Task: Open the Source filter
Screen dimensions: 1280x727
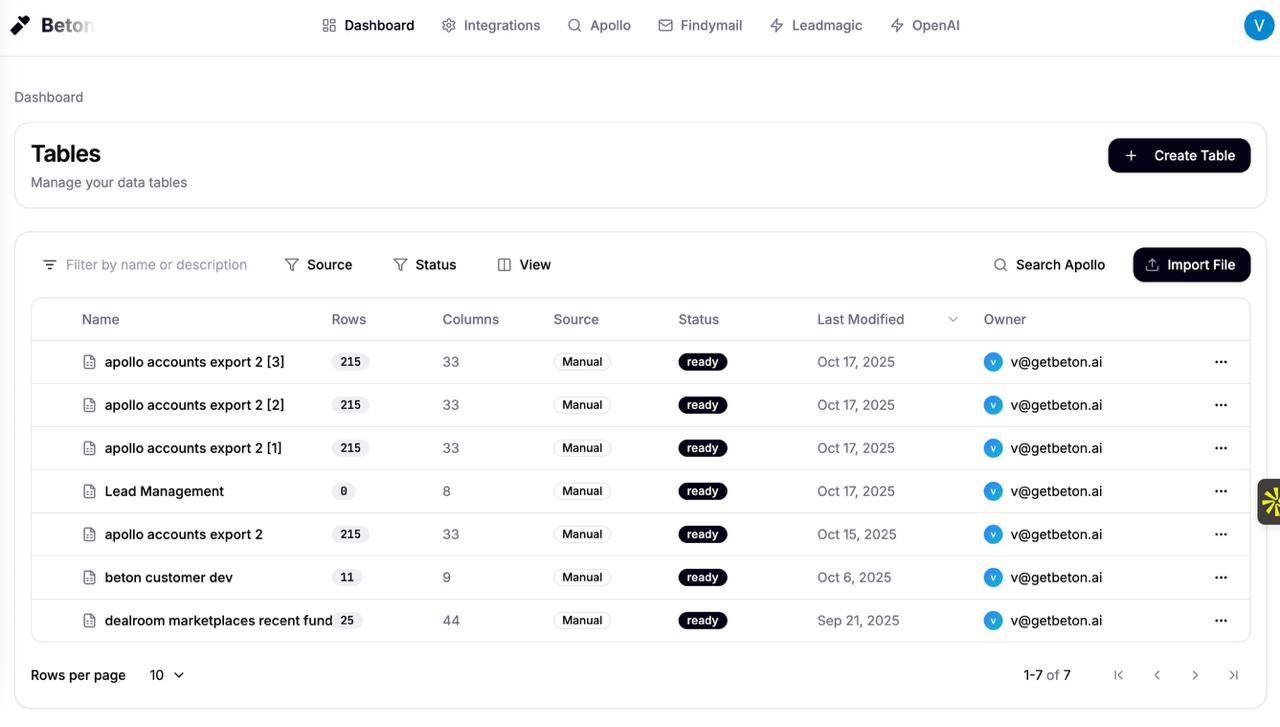Action: (319, 264)
